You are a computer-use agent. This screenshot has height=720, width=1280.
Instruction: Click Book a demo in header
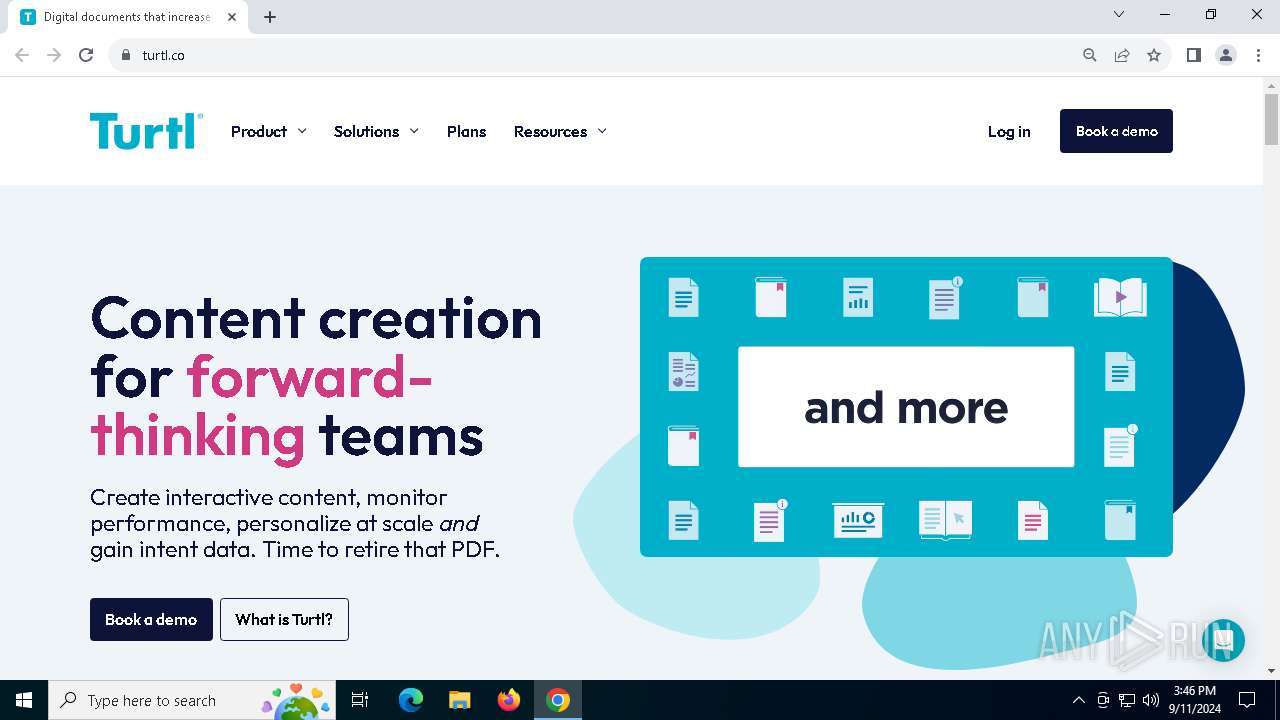[1116, 131]
